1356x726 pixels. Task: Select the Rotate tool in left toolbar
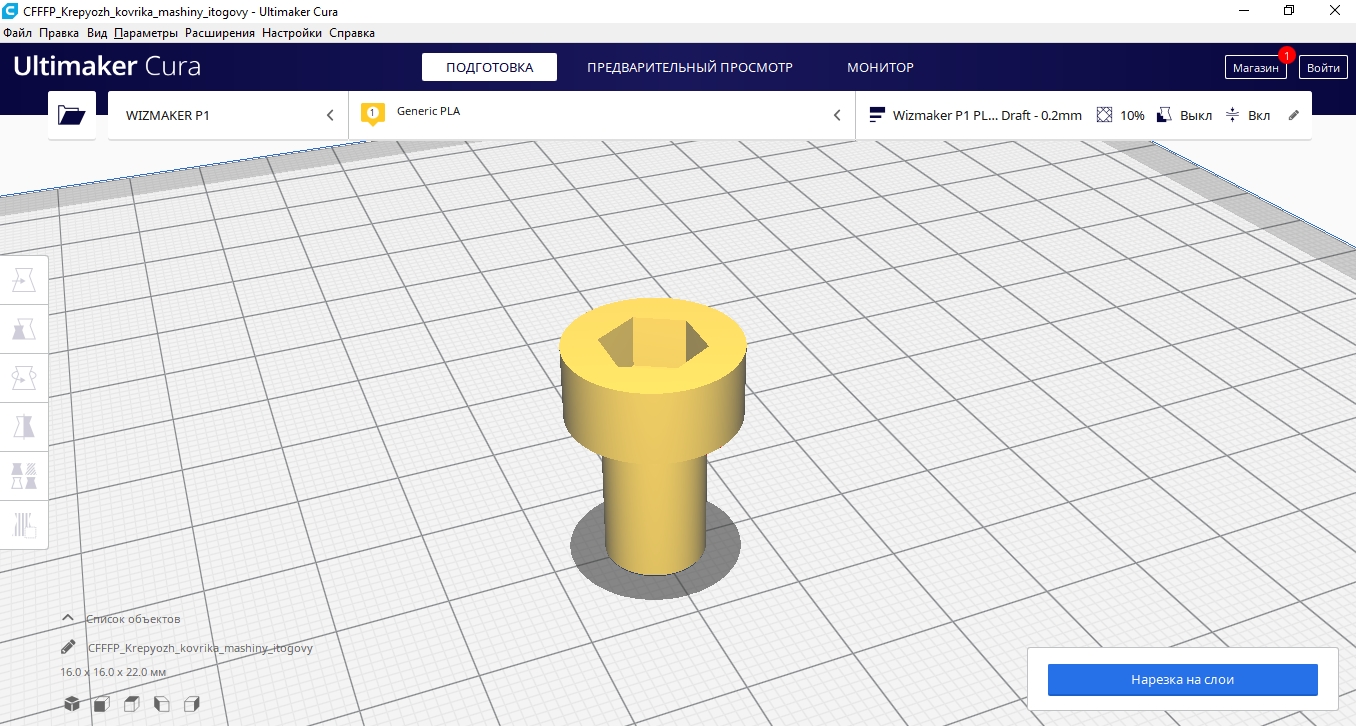[x=24, y=378]
